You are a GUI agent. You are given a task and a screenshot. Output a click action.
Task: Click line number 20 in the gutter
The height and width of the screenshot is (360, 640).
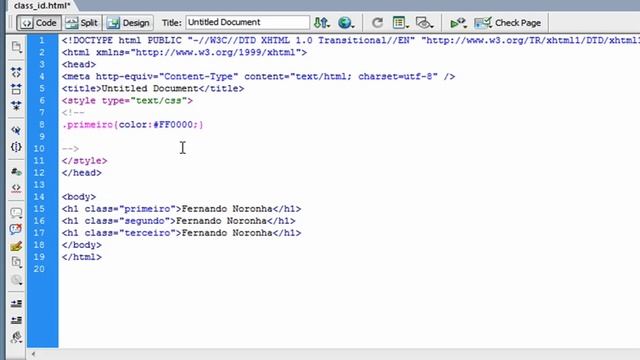39,269
